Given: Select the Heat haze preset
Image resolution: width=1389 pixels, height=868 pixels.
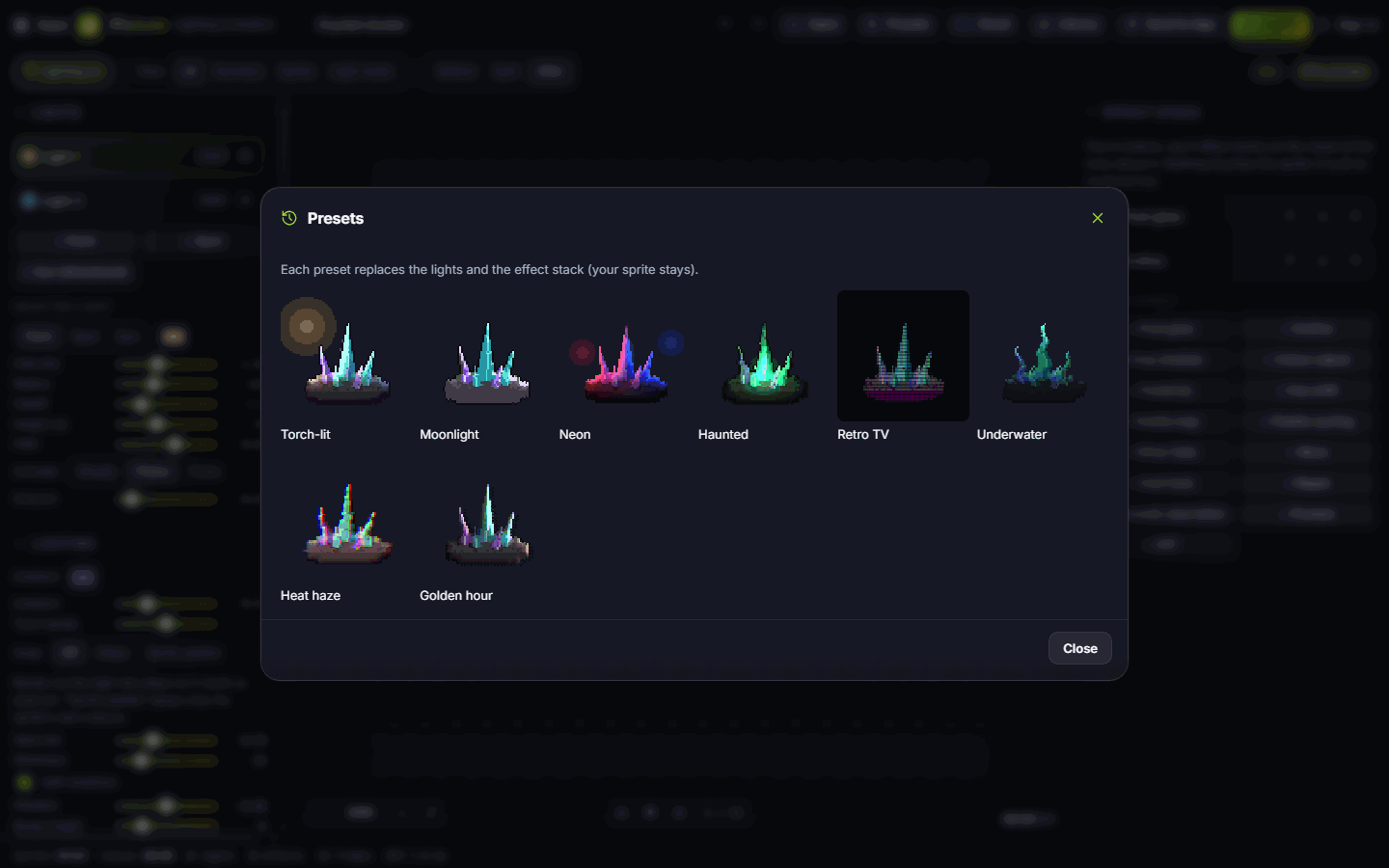Looking at the screenshot, I should tap(346, 528).
